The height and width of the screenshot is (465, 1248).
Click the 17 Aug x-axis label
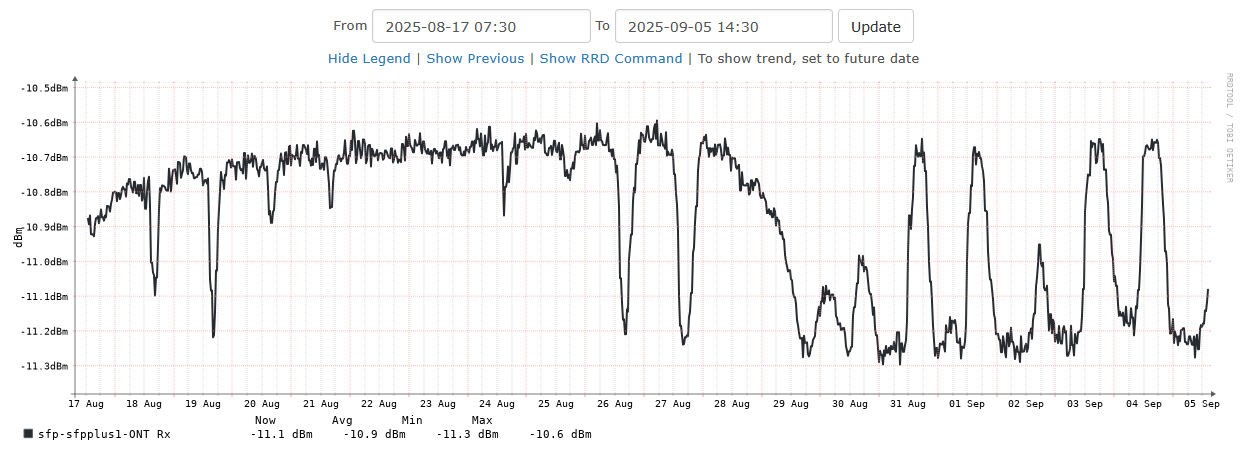point(87,404)
